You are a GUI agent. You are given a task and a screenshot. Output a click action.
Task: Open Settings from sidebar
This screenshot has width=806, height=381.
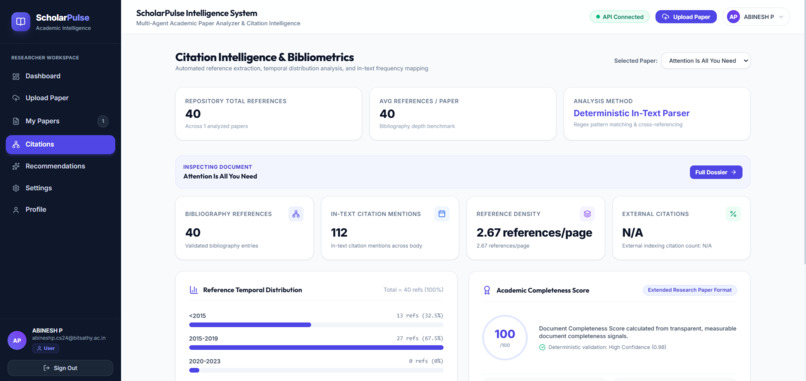61,188
